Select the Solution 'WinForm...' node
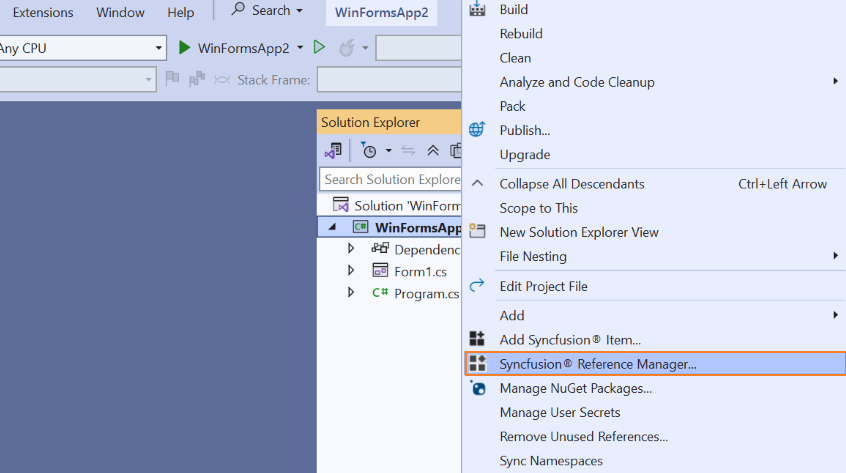This screenshot has width=846, height=473. pyautogui.click(x=407, y=205)
